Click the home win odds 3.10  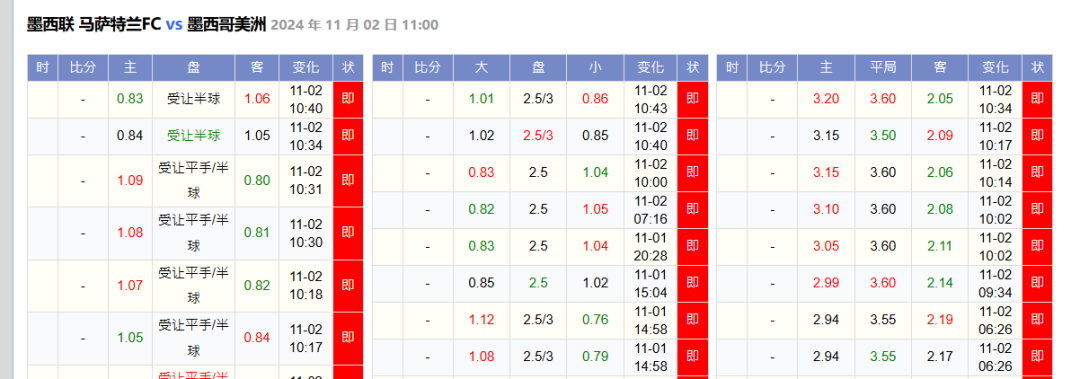826,209
